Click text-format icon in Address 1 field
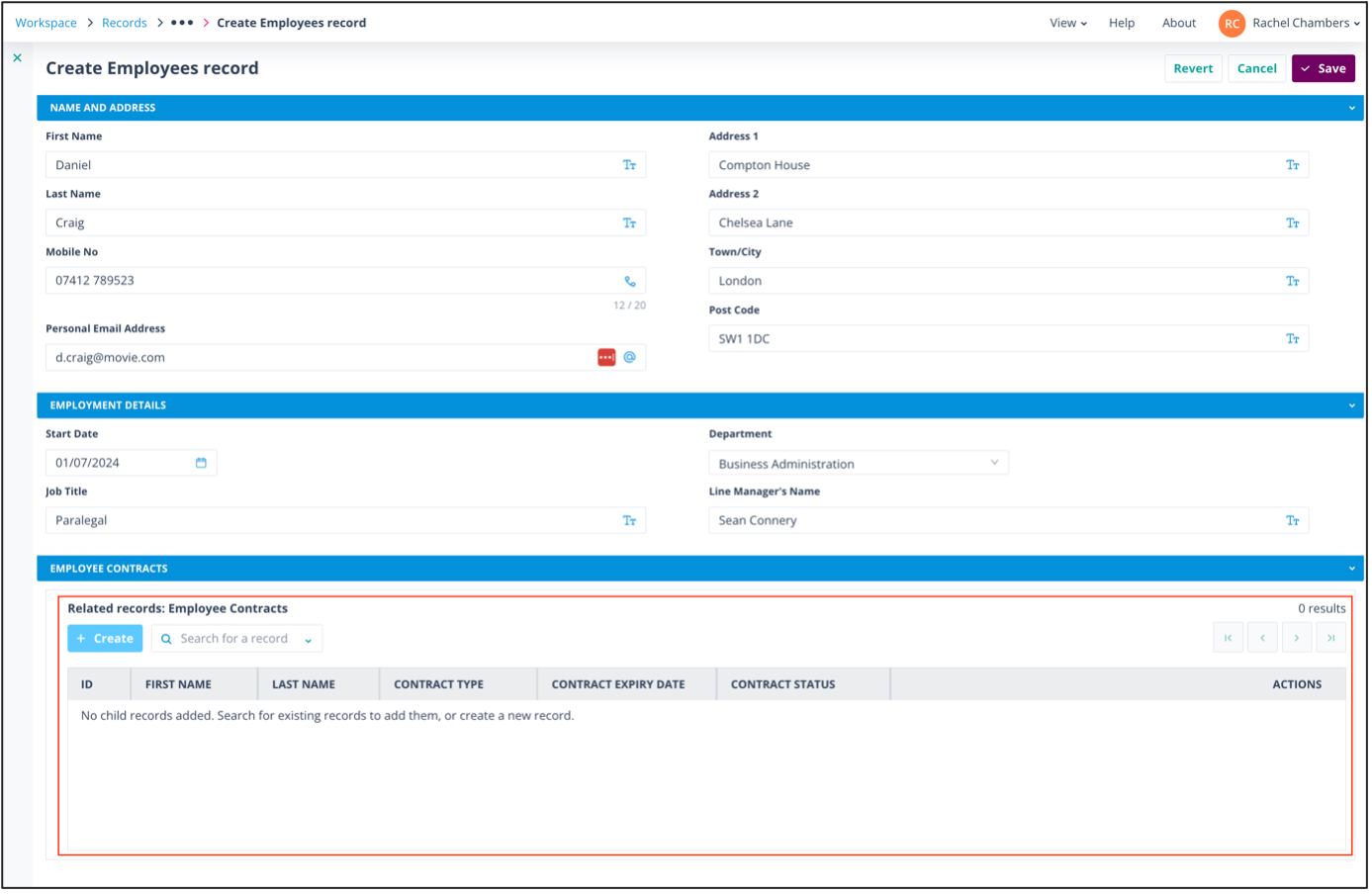The width and height of the screenshot is (1372, 894). [1293, 165]
